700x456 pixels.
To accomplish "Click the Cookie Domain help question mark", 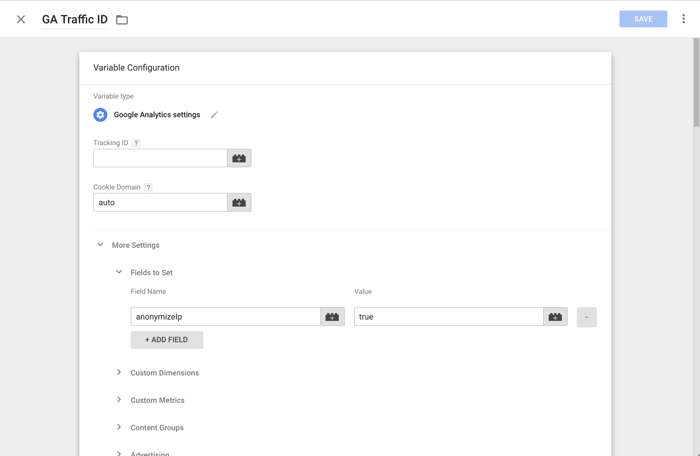I will click(148, 187).
